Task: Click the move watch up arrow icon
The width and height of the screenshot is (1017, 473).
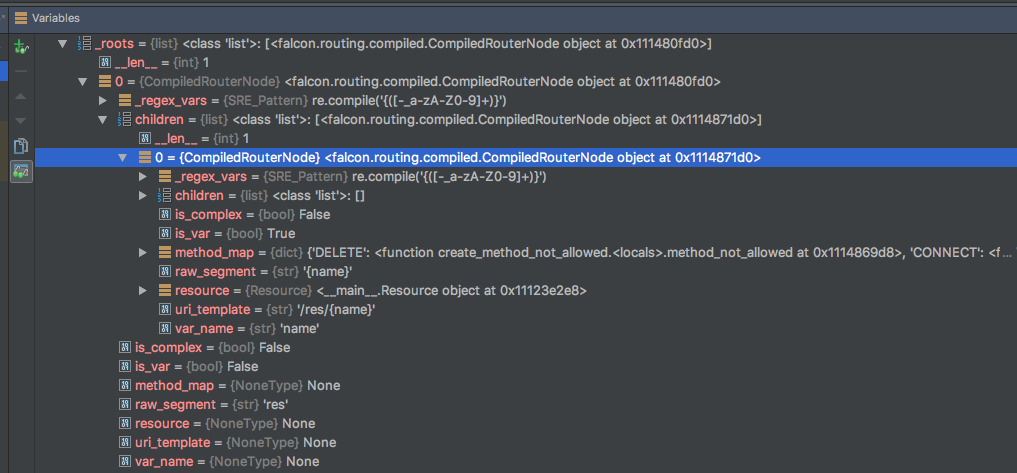Action: 20,96
